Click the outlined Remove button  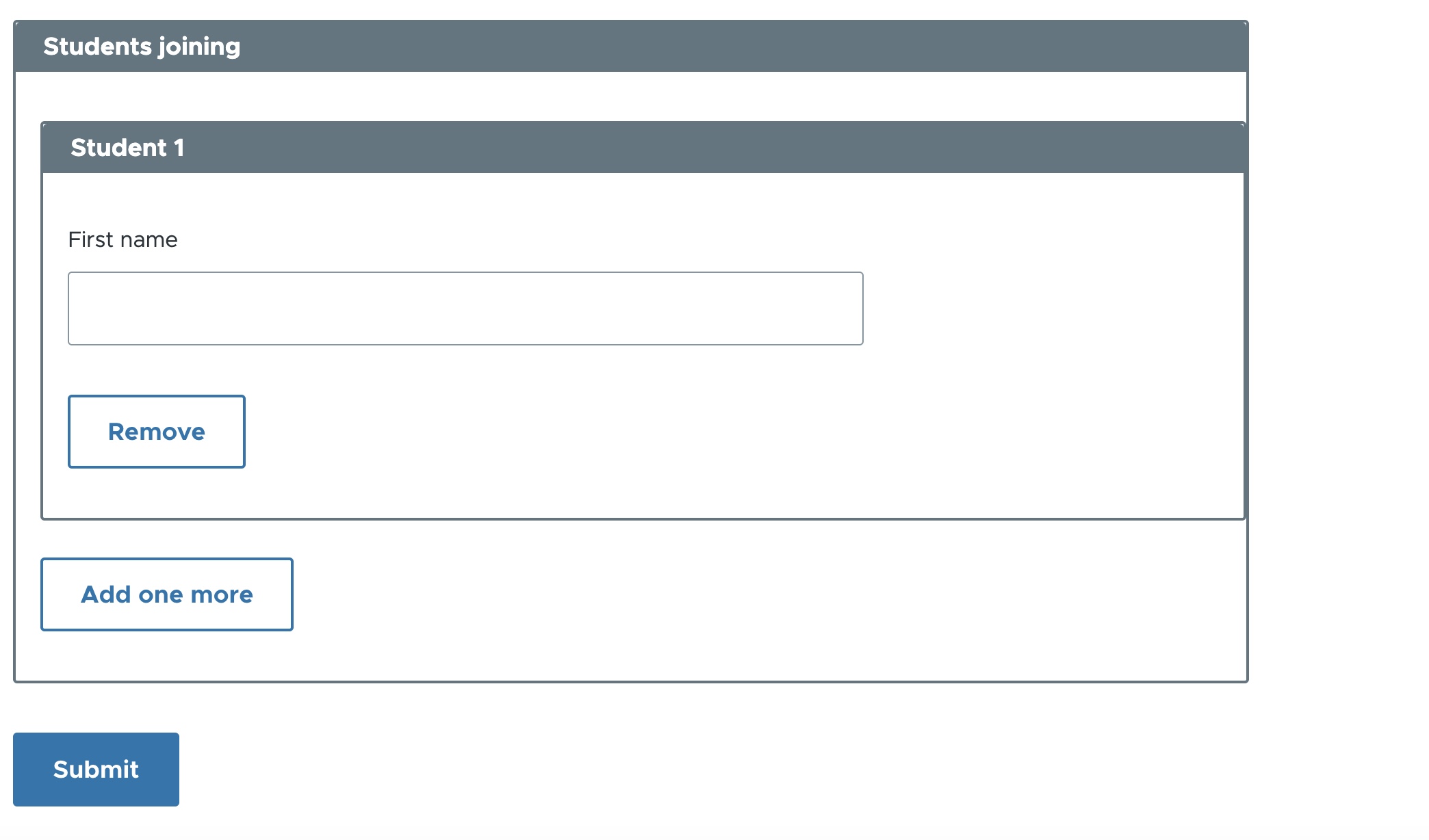coord(156,431)
